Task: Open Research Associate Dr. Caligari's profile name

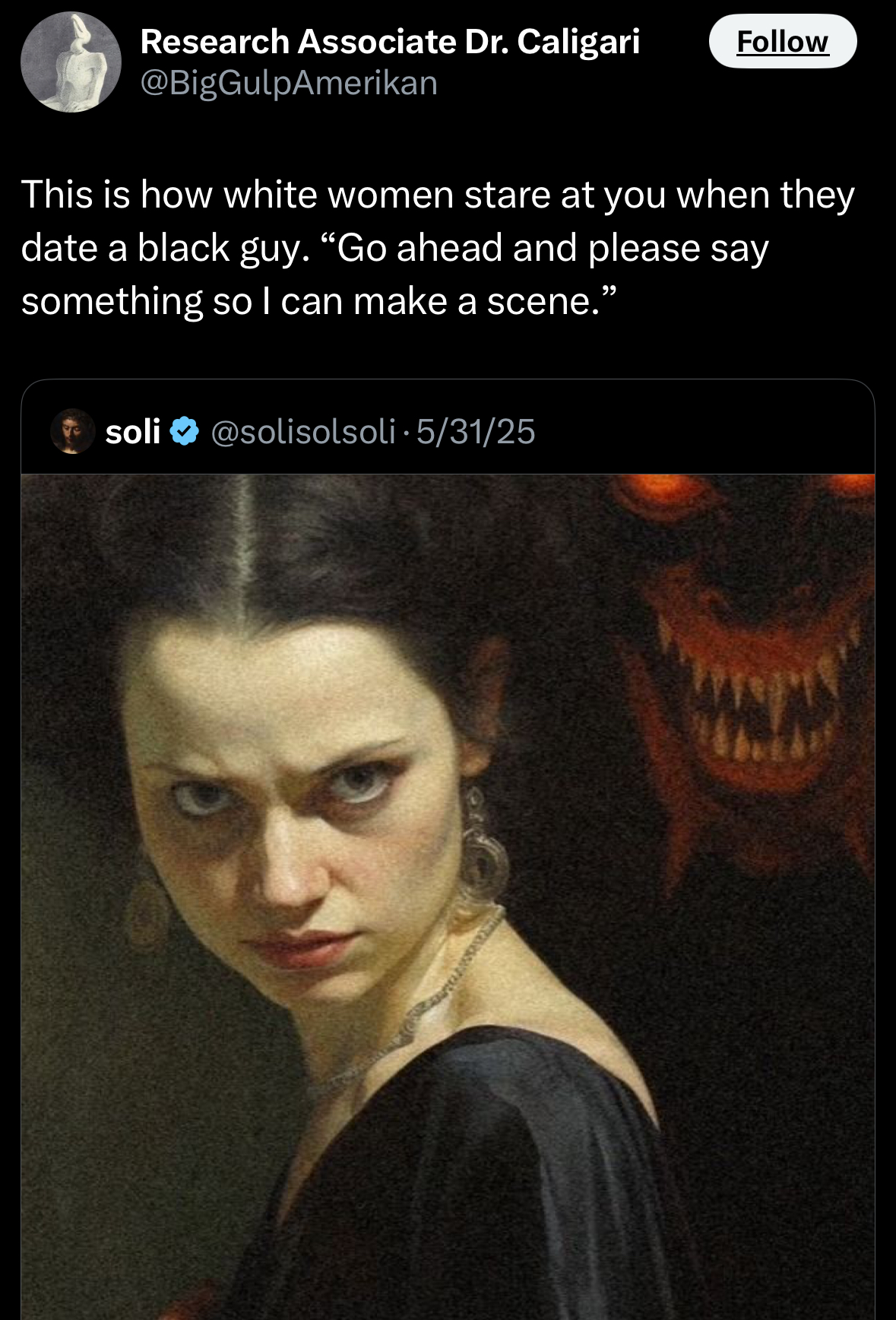Action: 390,41
